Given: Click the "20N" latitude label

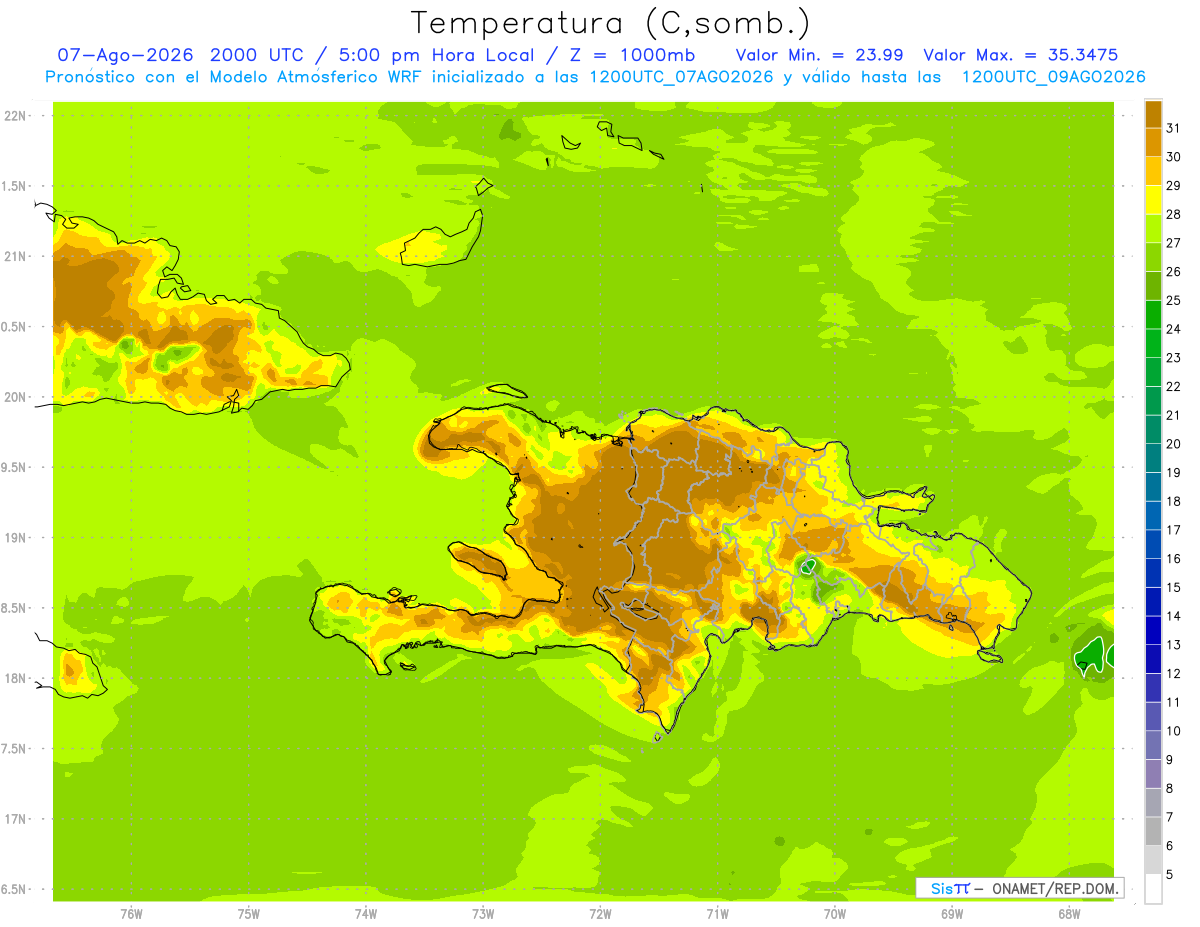Looking at the screenshot, I should point(15,397).
